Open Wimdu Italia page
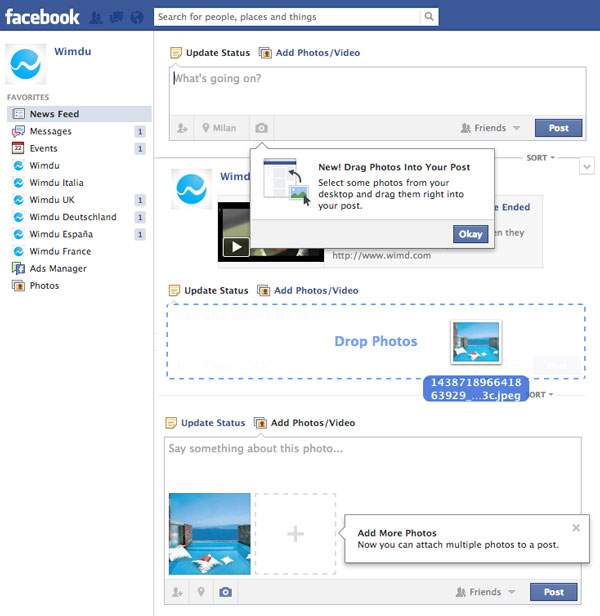This screenshot has width=600, height=616. point(56,183)
